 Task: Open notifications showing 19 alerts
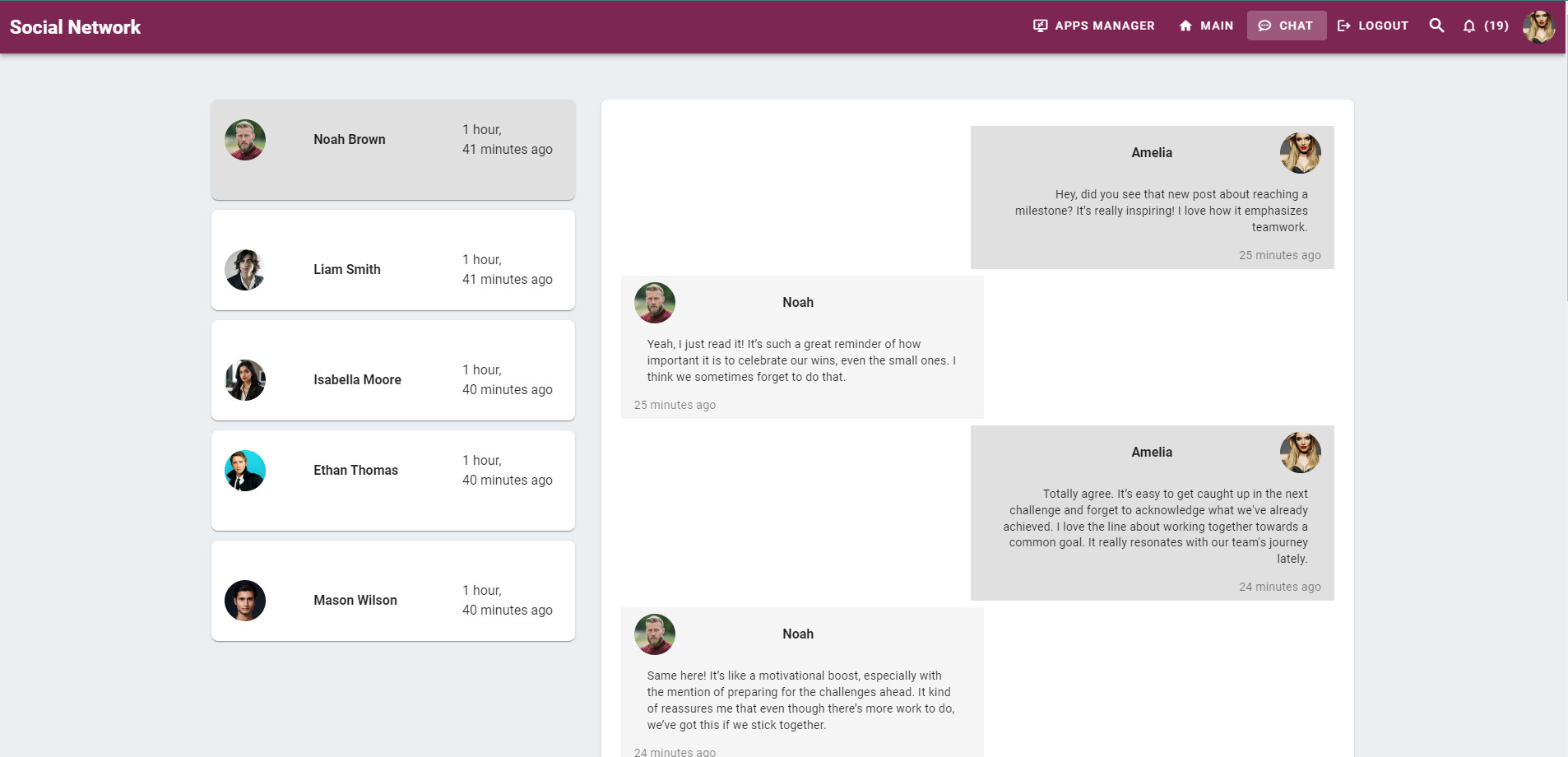pos(1485,26)
